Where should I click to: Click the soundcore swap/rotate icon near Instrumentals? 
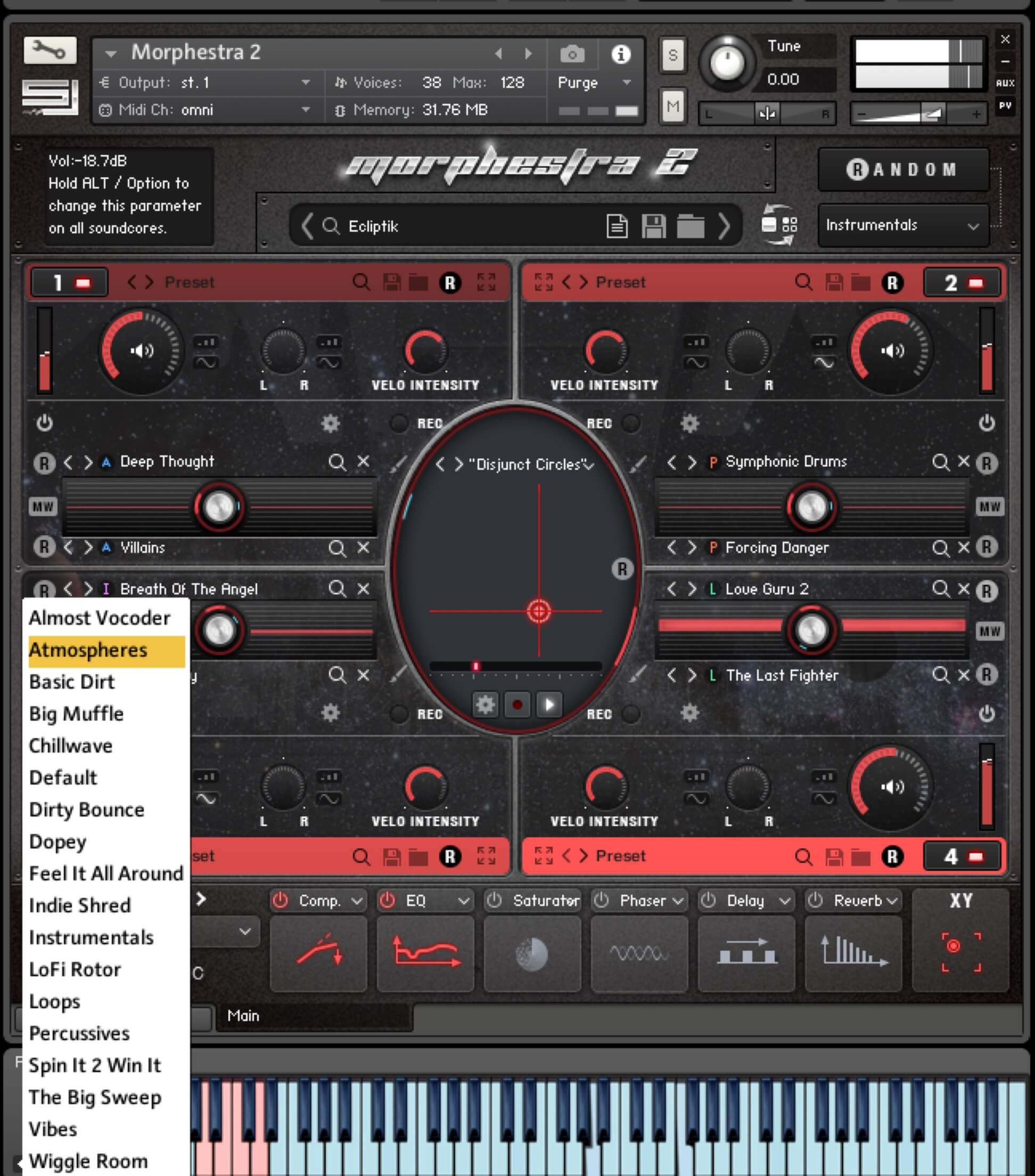(779, 225)
